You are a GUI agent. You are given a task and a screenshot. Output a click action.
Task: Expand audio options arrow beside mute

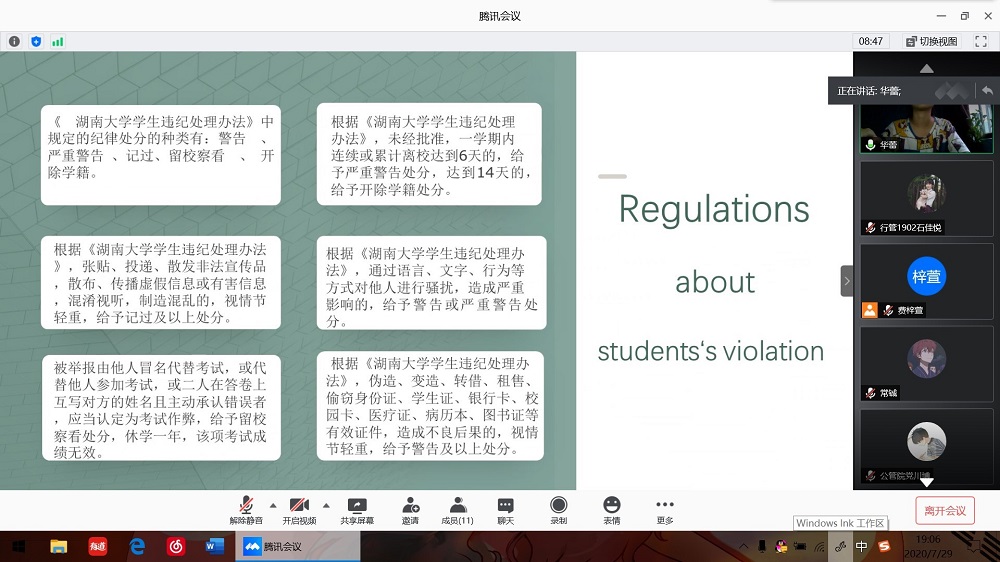[x=273, y=505]
